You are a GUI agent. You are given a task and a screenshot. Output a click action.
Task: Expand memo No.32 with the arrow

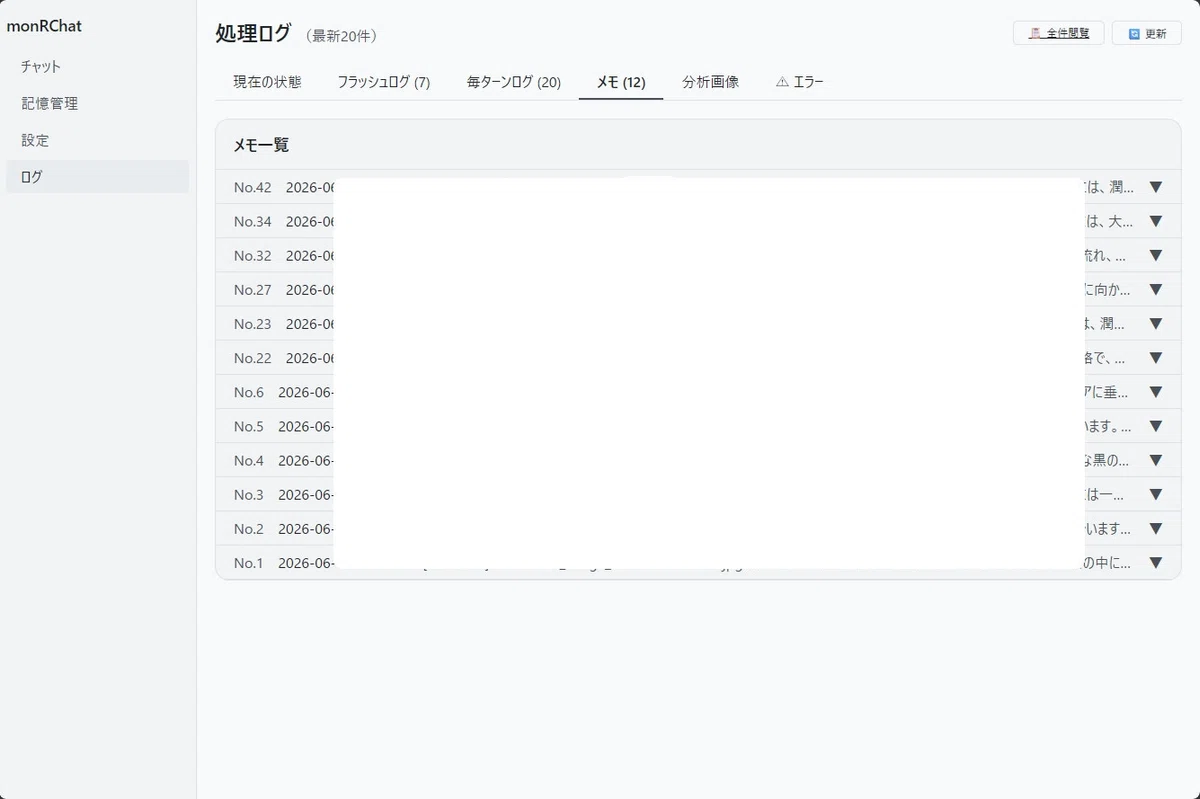pos(1156,255)
